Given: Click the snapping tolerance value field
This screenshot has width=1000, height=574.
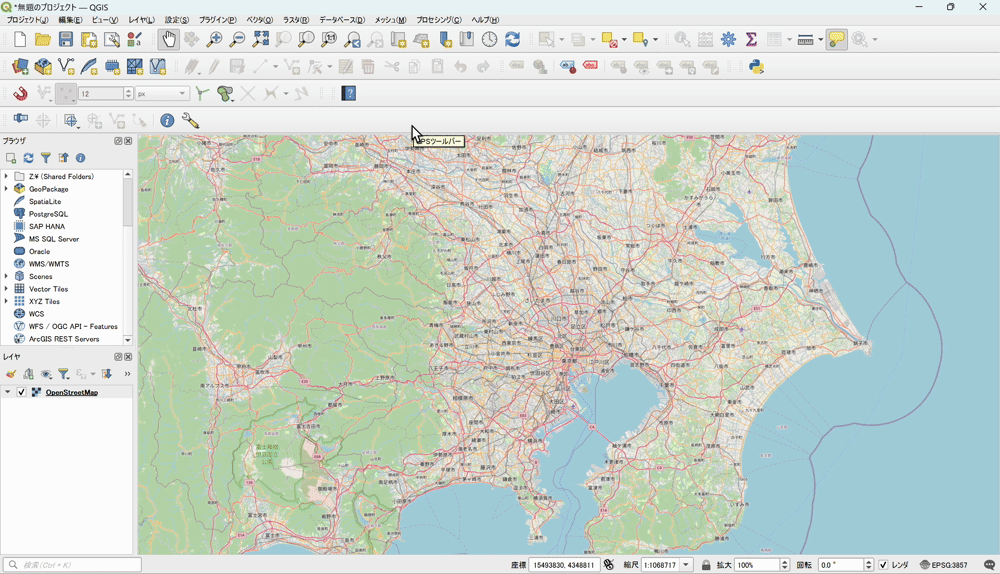Looking at the screenshot, I should pos(100,94).
